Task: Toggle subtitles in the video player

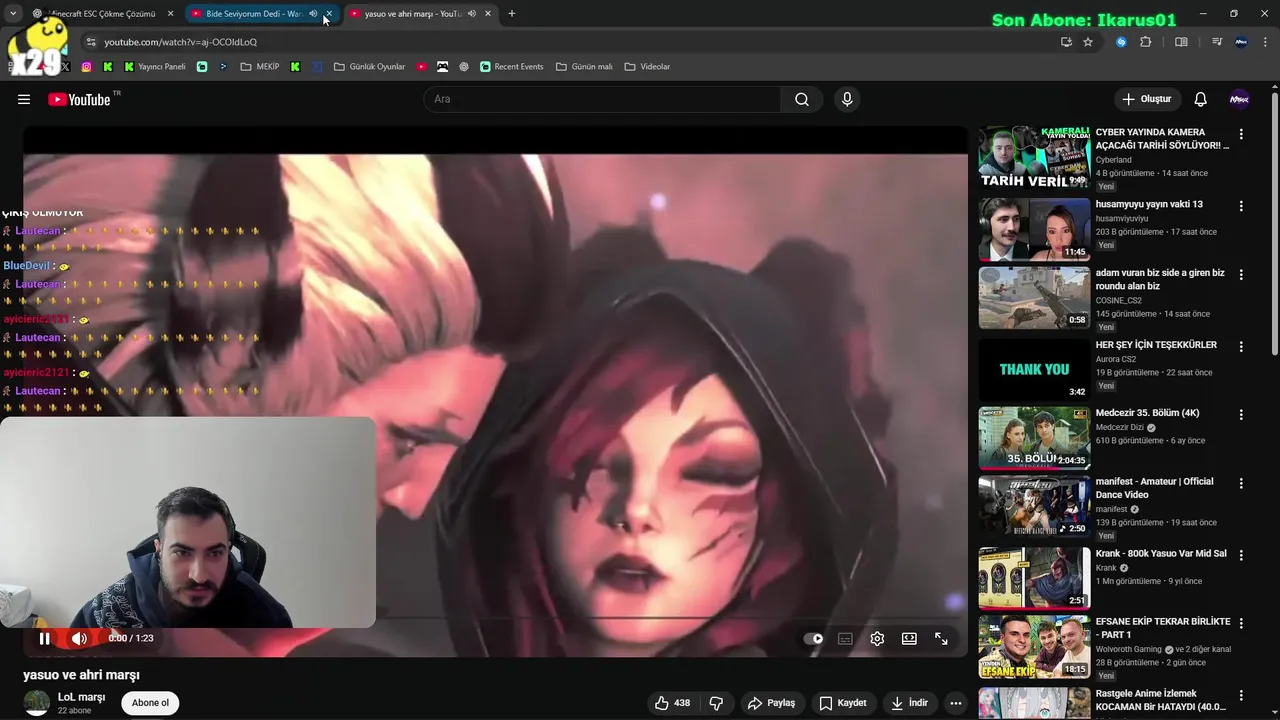Action: click(x=845, y=639)
